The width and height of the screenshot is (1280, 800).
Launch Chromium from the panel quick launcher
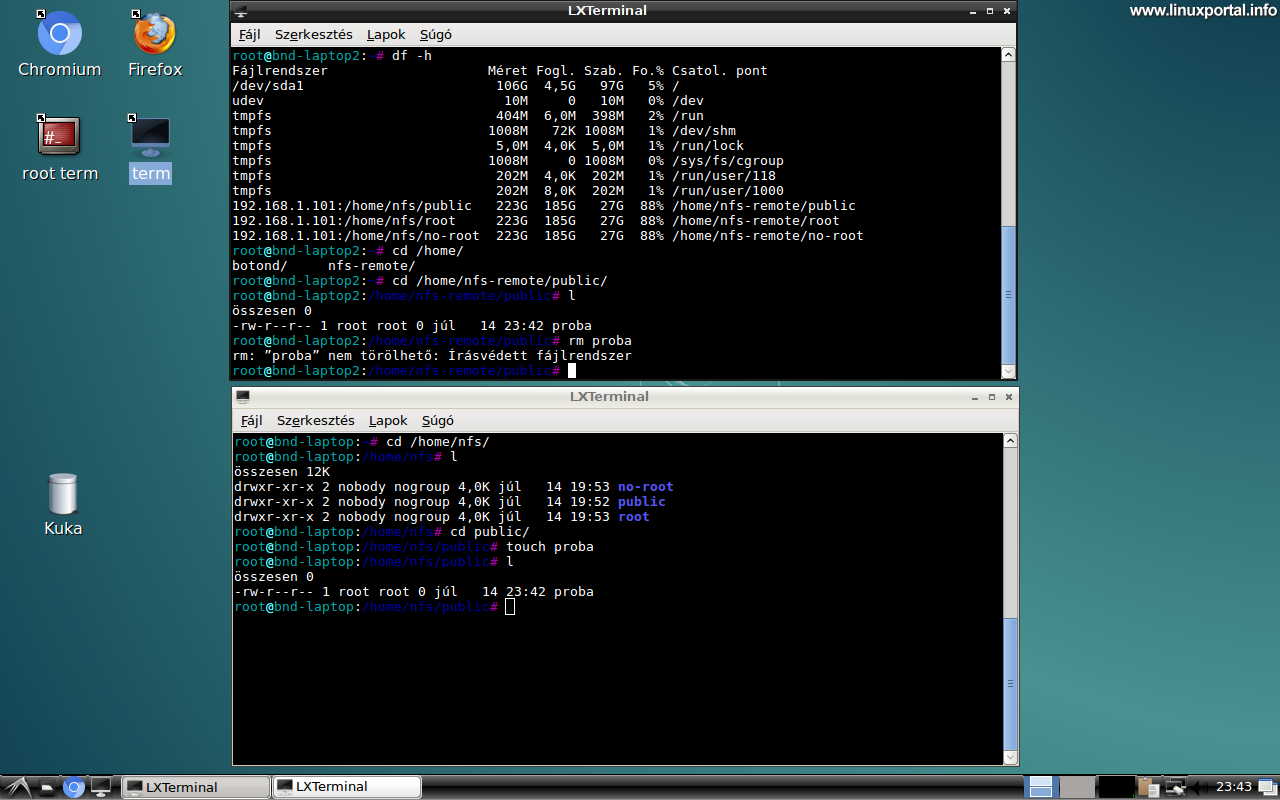74,787
